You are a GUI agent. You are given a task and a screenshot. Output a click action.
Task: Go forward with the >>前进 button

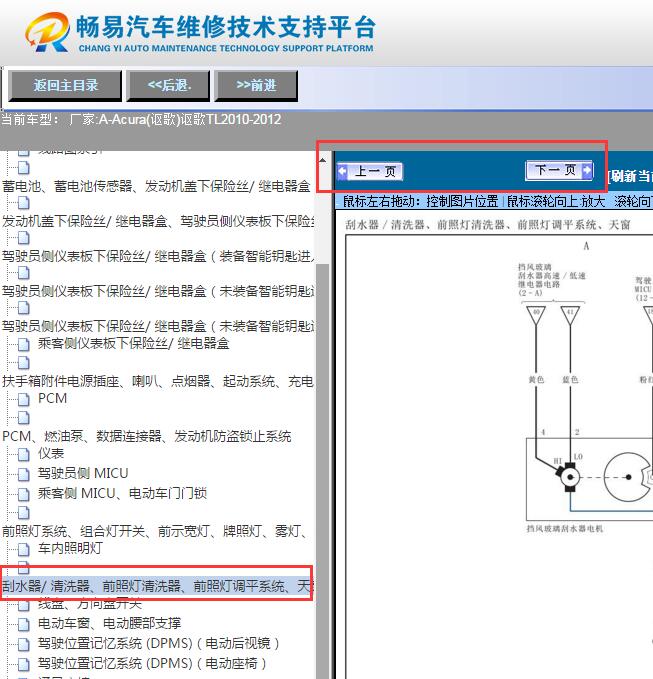256,86
